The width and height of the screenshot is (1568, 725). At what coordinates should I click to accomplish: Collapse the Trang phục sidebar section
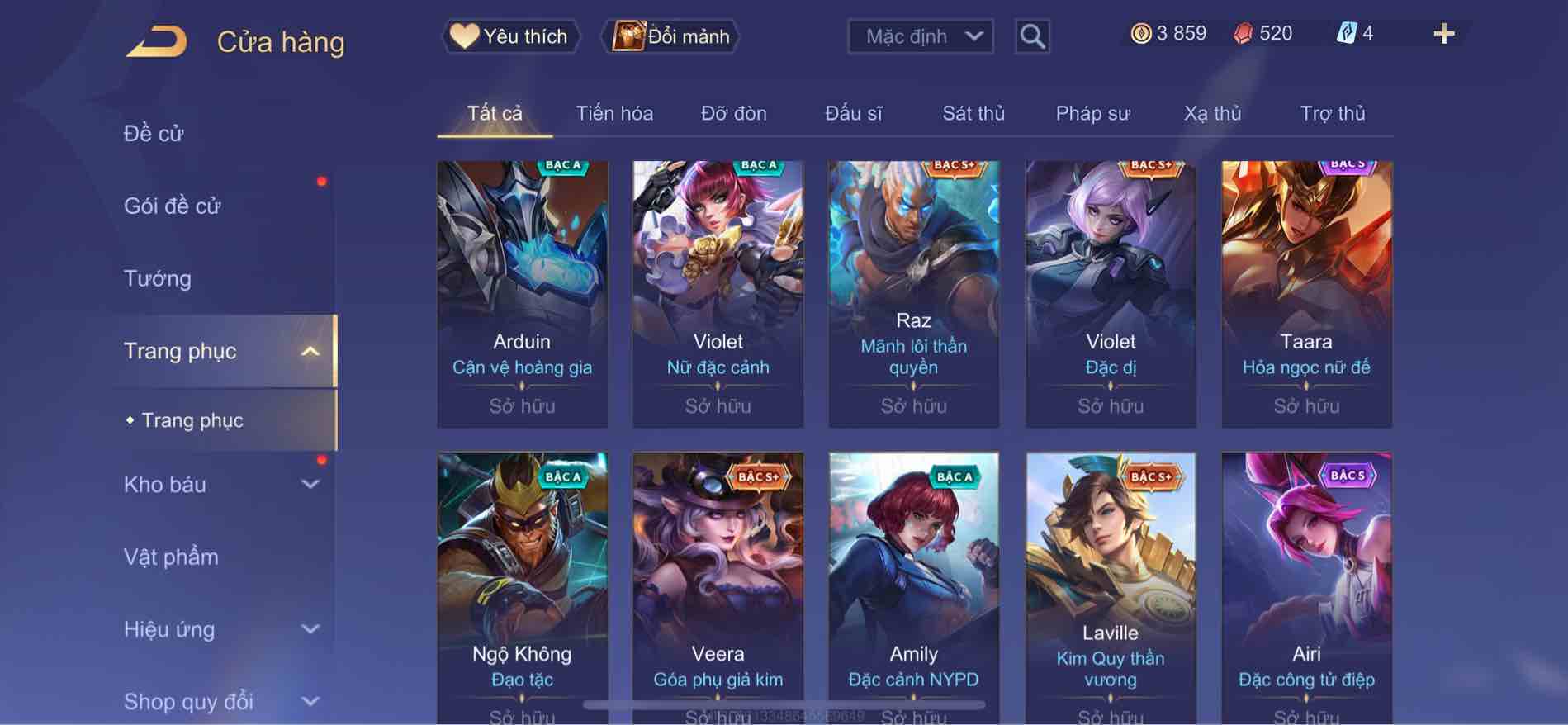310,351
